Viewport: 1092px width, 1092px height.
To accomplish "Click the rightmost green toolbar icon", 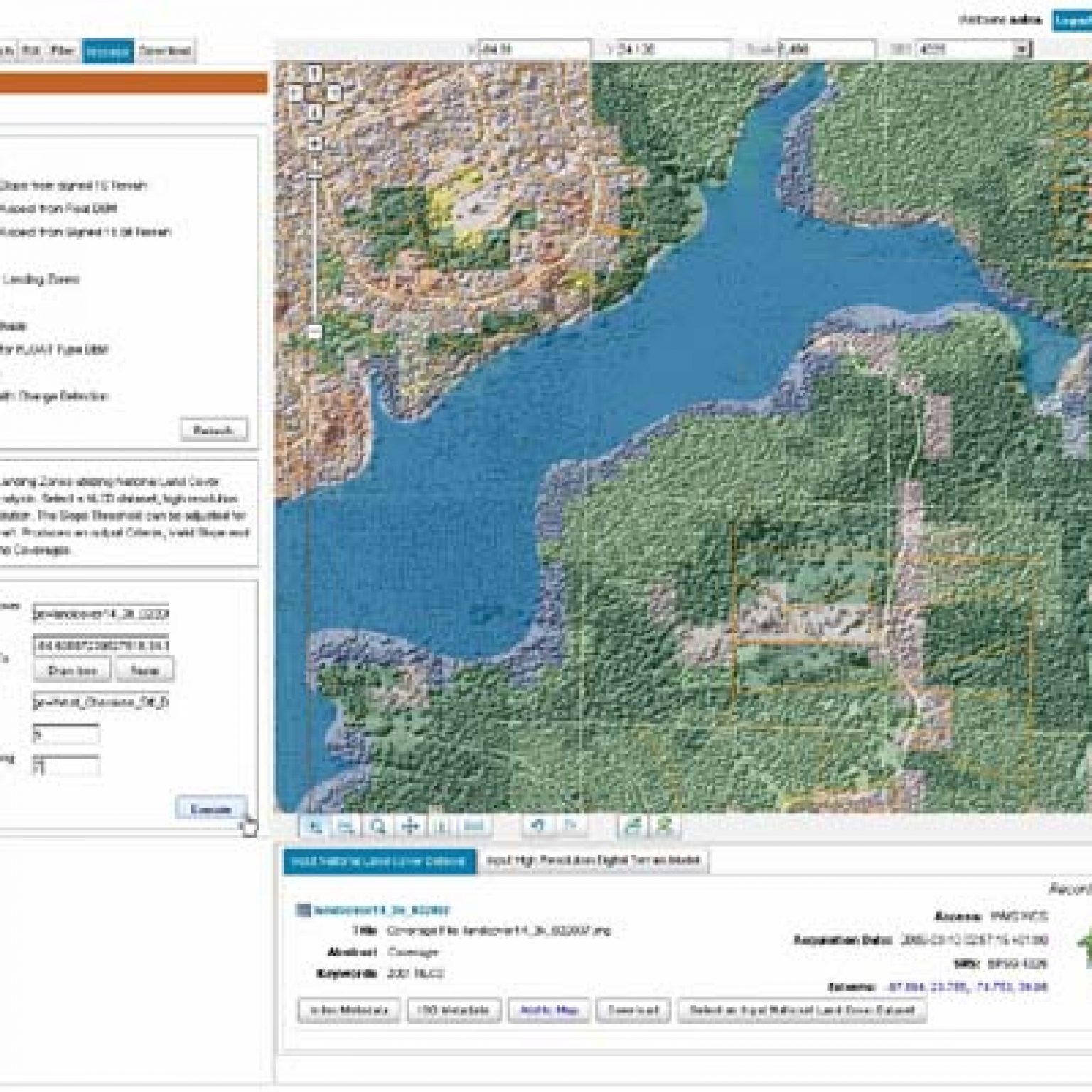I will (x=664, y=825).
